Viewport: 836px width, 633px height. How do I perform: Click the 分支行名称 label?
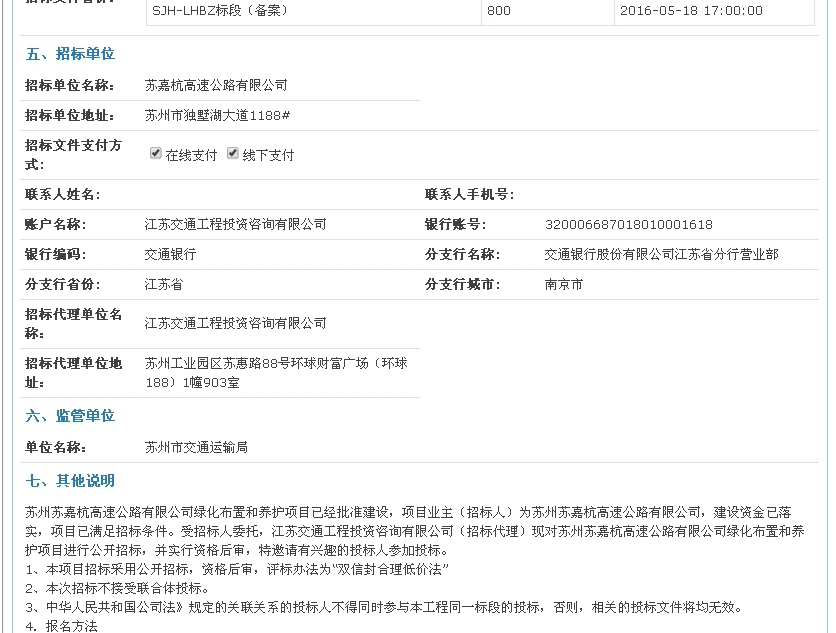click(463, 254)
